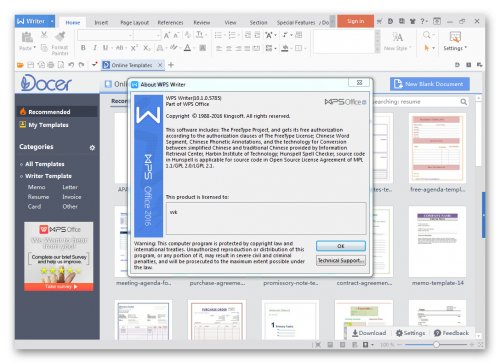
Task: Click the Redo arrow icon
Action: tap(81, 65)
